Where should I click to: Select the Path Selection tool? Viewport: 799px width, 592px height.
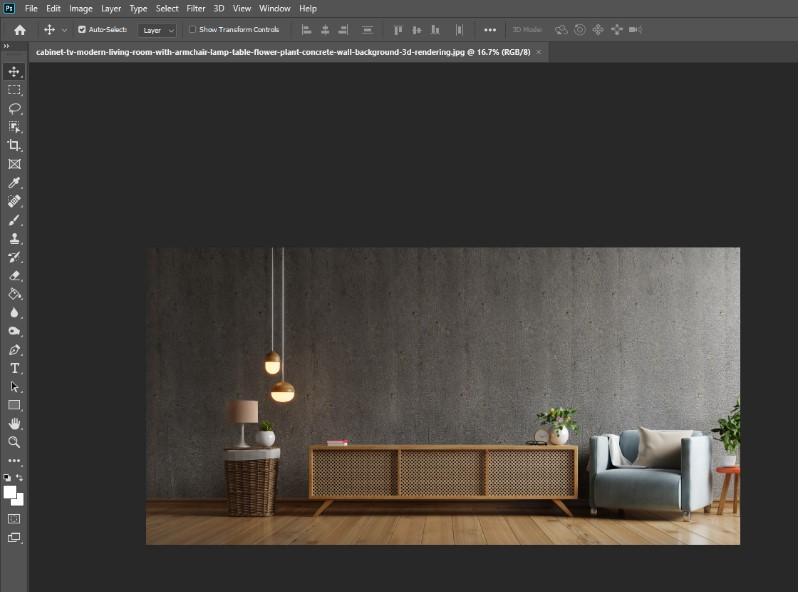(x=14, y=387)
